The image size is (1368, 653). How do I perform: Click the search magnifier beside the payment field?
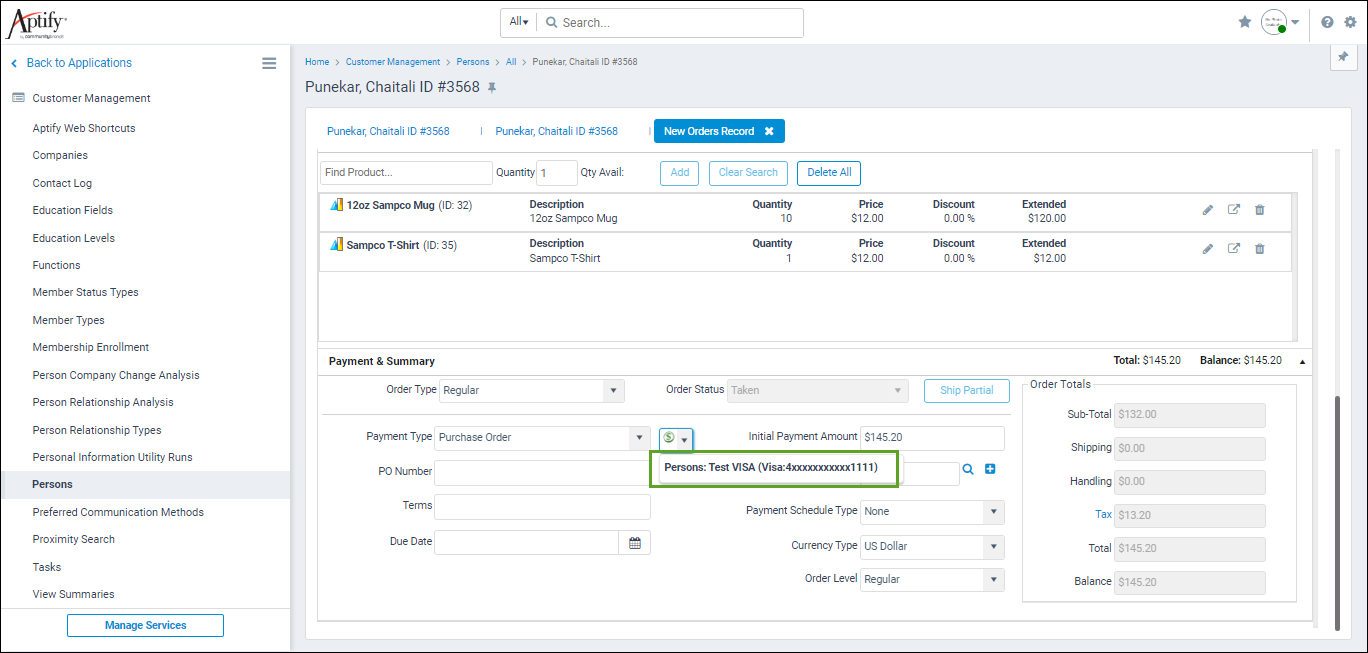tap(968, 468)
